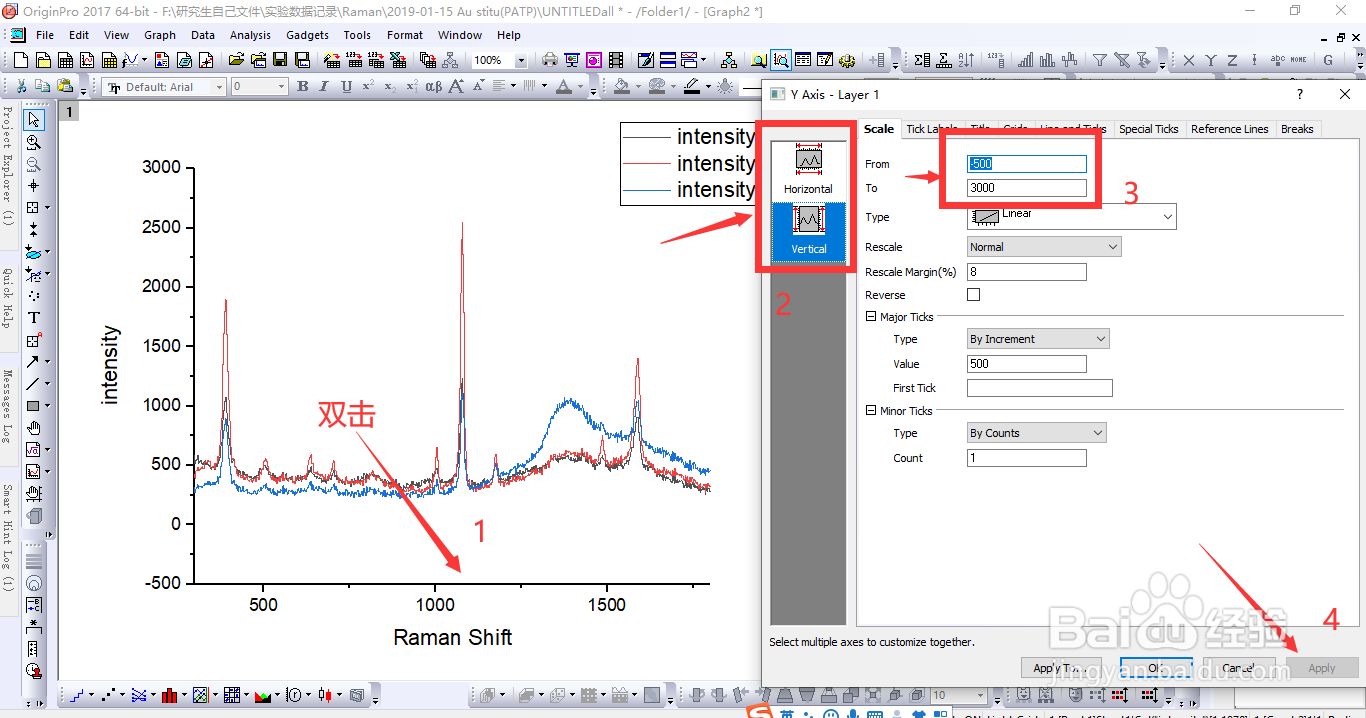This screenshot has height=718, width=1366.
Task: Collapse the Minor Ticks section
Action: (871, 411)
